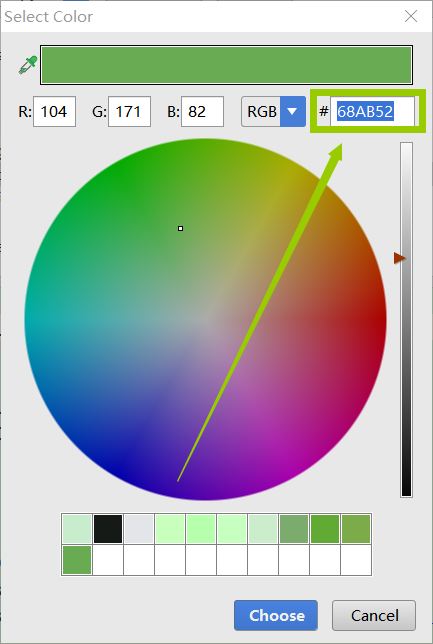Image resolution: width=433 pixels, height=644 pixels.
Task: Edit the R value field showing 104
Action: tap(54, 112)
